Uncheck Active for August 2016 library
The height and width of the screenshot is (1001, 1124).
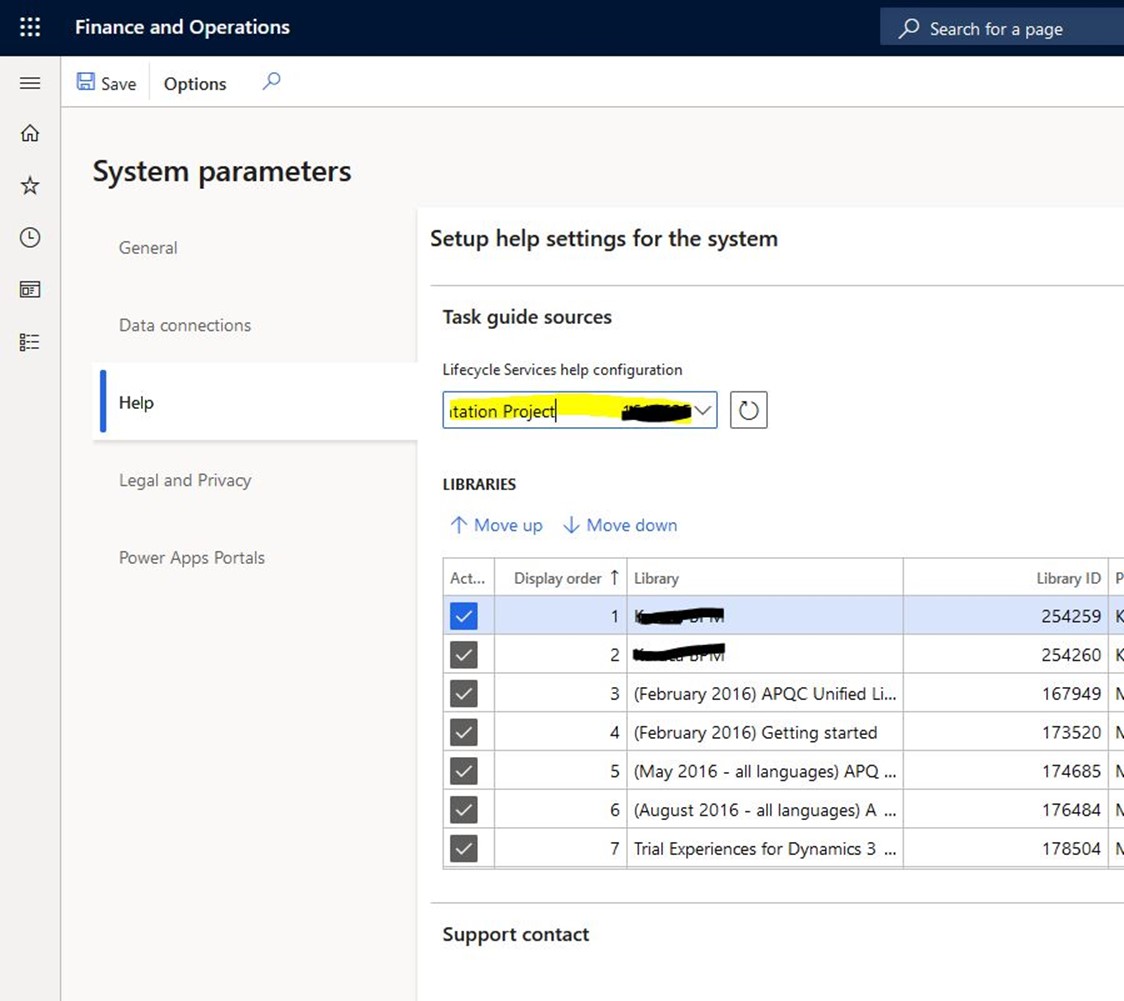pos(464,810)
